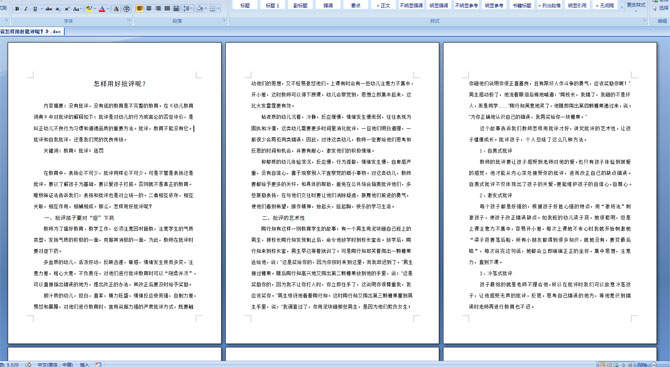
Task: Place cursor in document title on page one
Action: pyautogui.click(x=120, y=84)
